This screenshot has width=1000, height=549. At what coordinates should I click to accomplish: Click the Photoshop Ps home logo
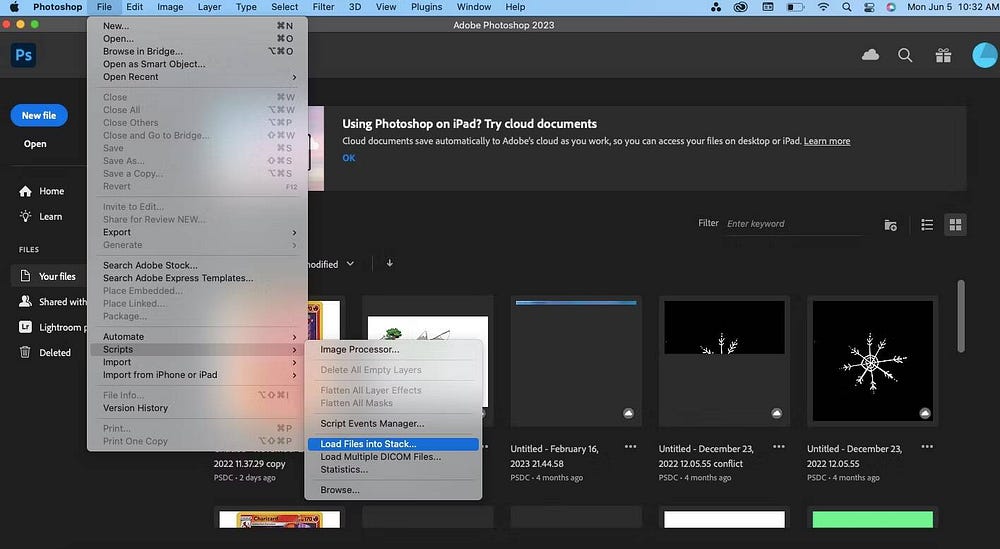23,55
